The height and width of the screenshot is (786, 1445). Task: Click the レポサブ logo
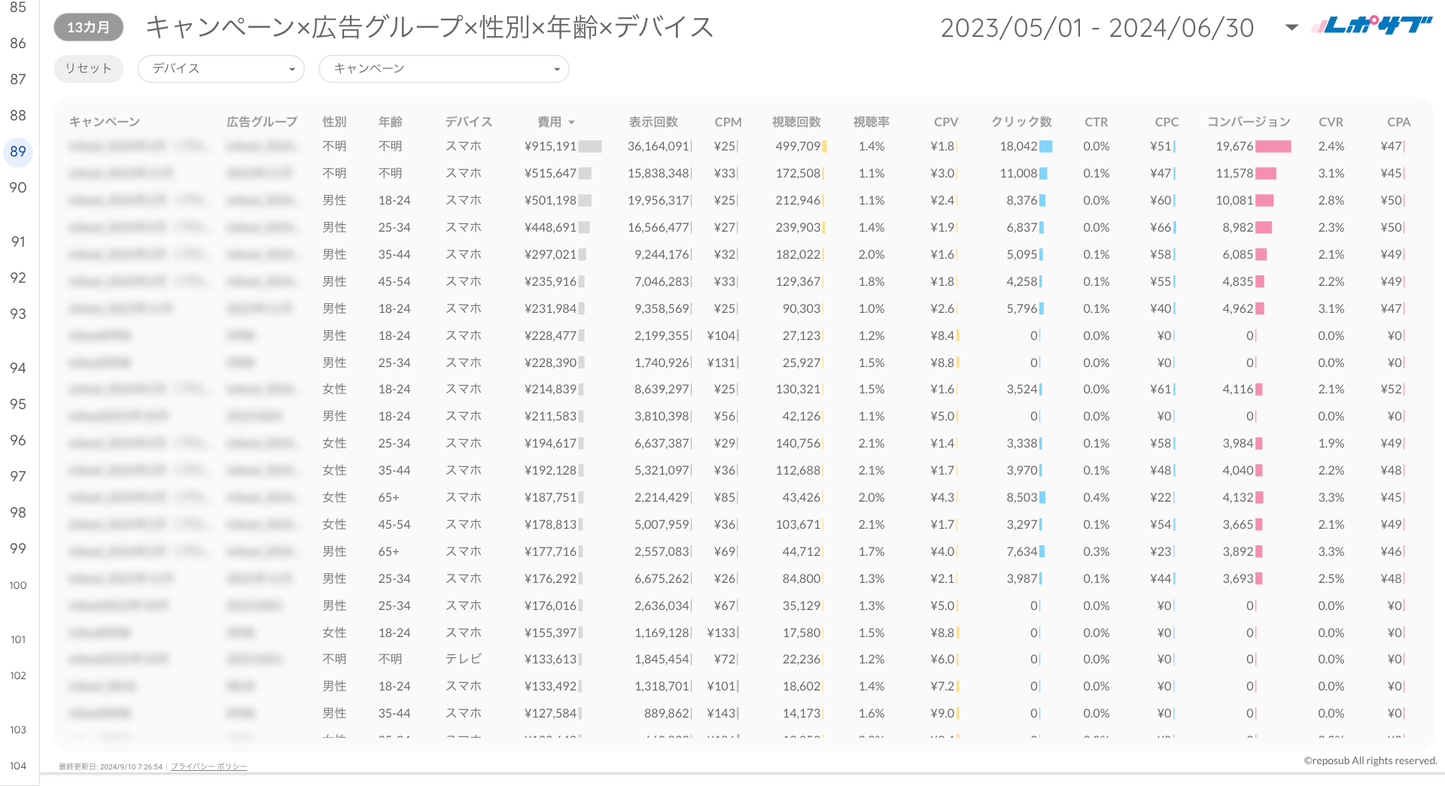click(1372, 26)
